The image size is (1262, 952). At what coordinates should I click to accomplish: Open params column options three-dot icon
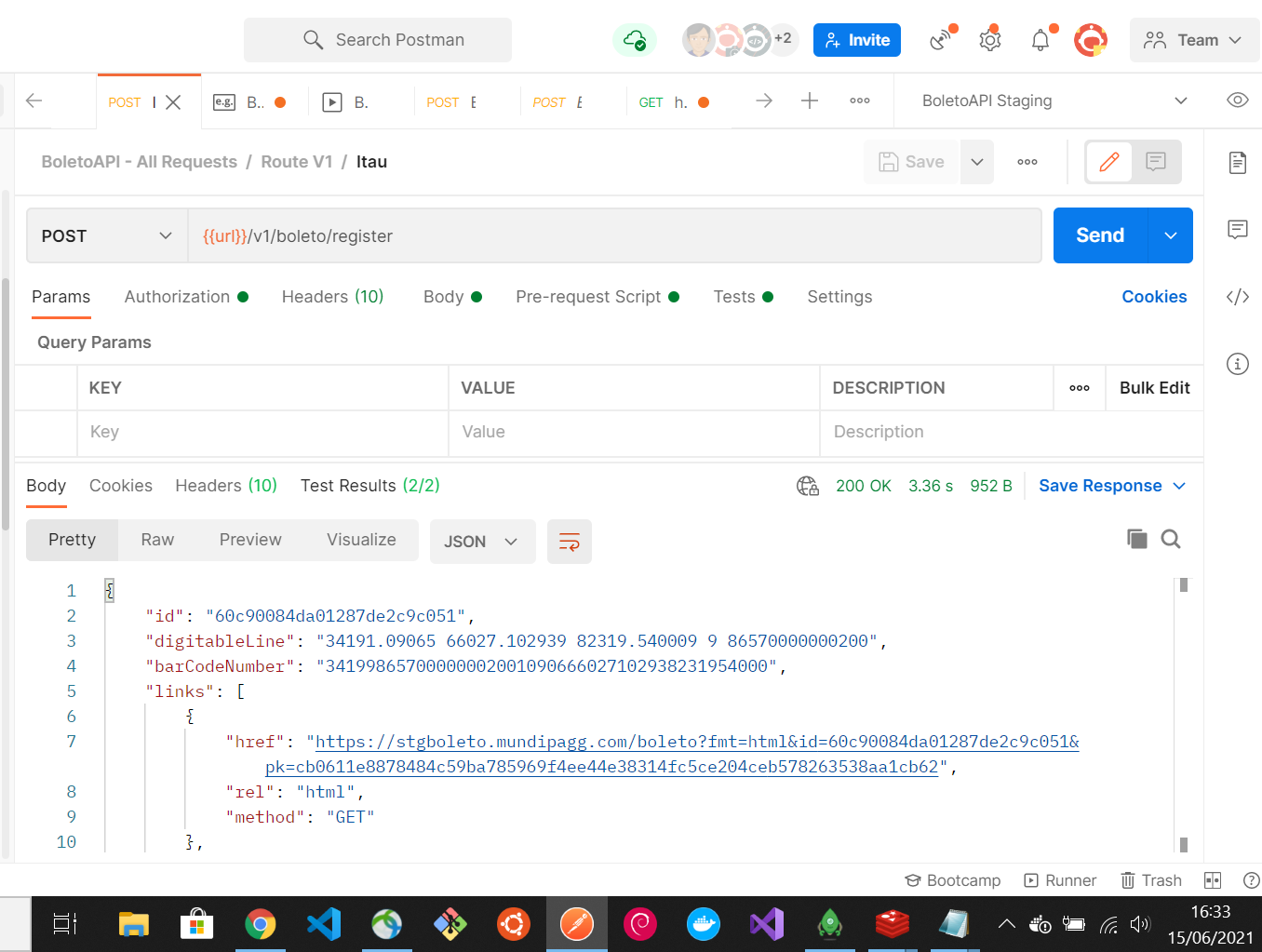click(1080, 388)
